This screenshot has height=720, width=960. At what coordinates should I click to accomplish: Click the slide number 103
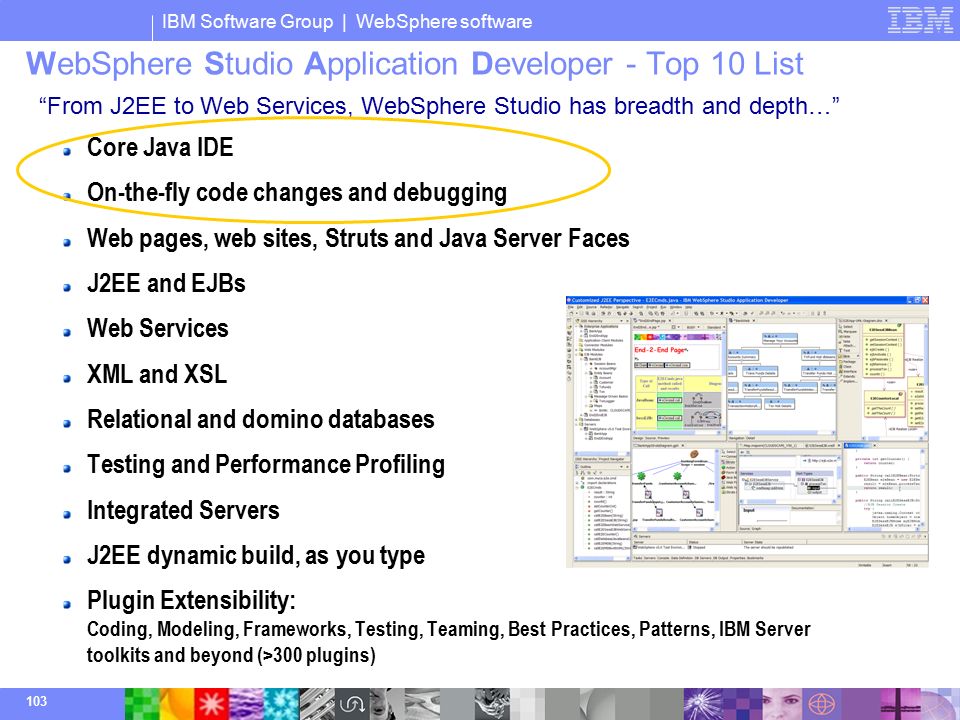pos(37,701)
